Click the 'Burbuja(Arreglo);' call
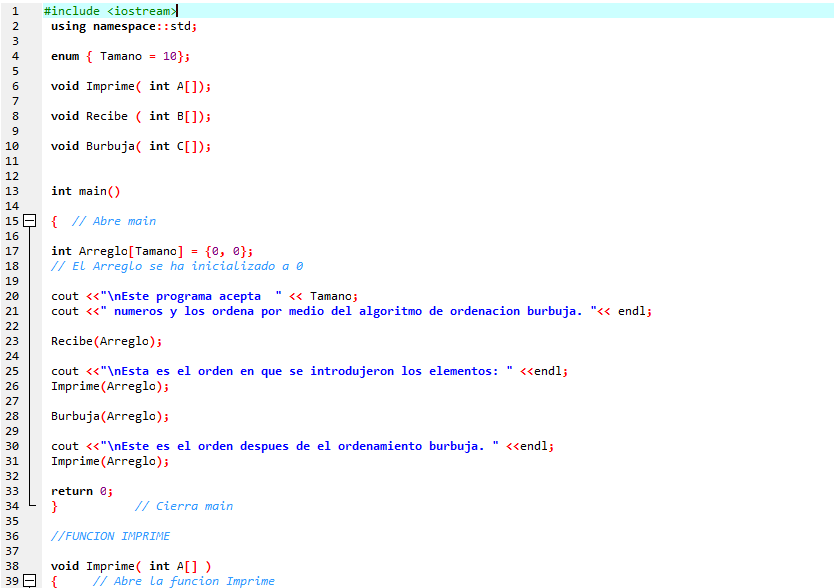This screenshot has width=834, height=588. tap(110, 416)
